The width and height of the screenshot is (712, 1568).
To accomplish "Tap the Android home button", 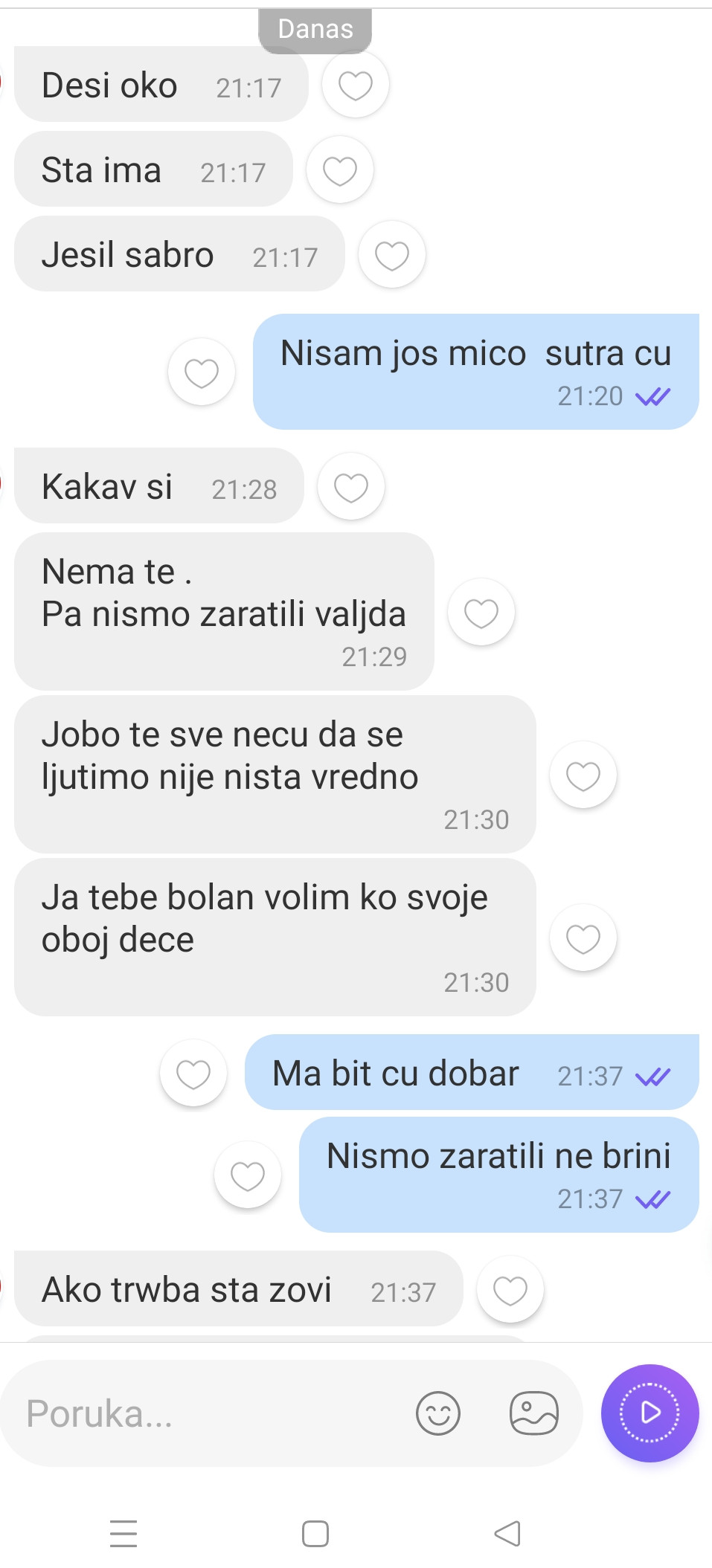I will (315, 1534).
